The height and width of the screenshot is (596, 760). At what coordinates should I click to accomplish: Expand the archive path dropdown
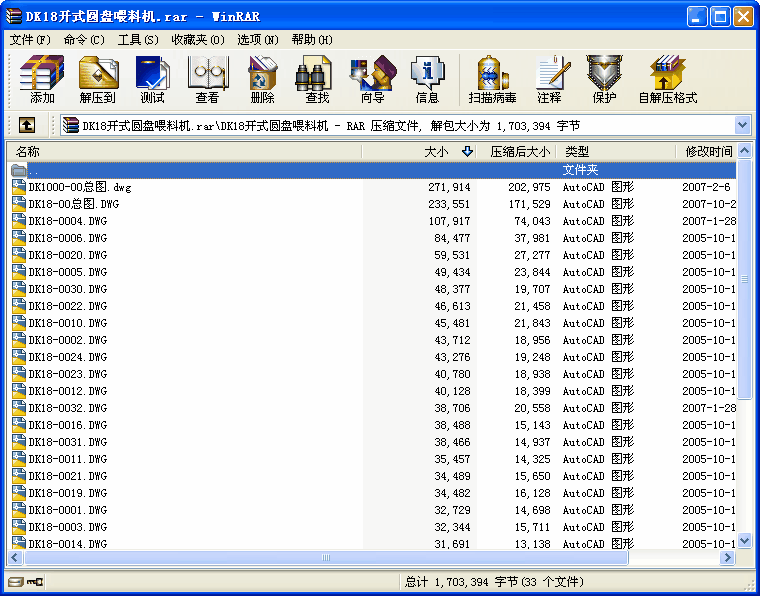(x=742, y=125)
